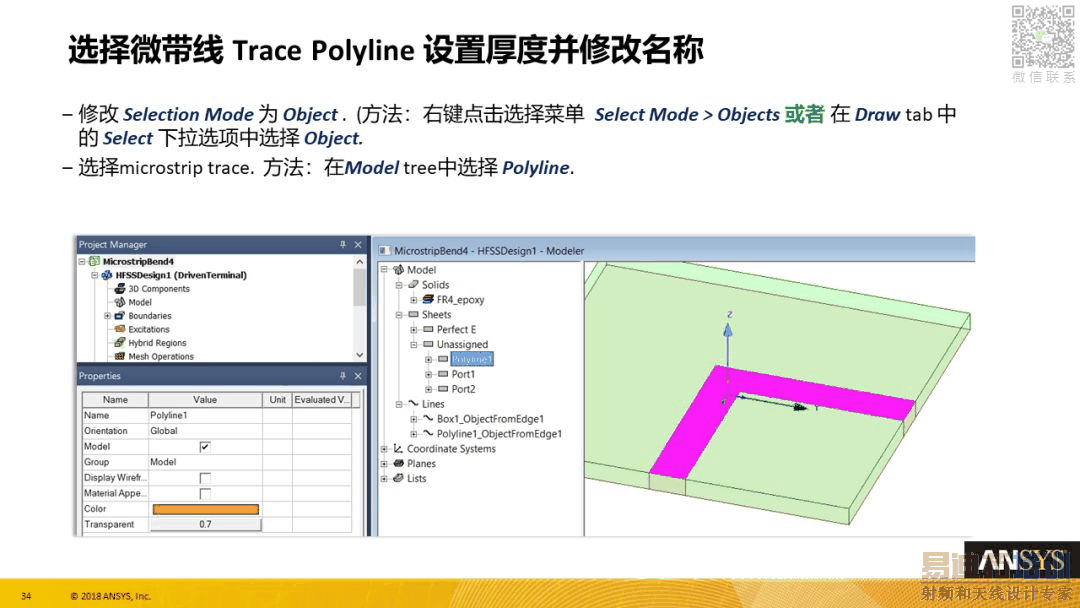The height and width of the screenshot is (608, 1080).
Task: Toggle the Display Wireframe checkbox
Action: (x=205, y=478)
